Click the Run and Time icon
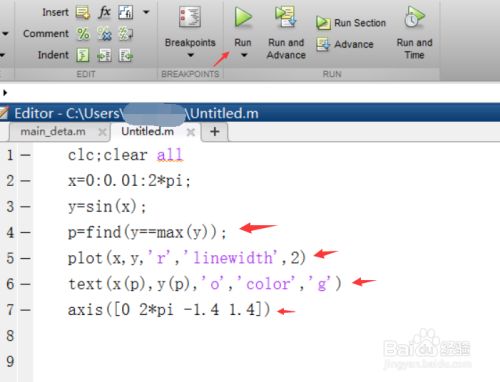This screenshot has height=382, width=500. pyautogui.click(x=414, y=17)
